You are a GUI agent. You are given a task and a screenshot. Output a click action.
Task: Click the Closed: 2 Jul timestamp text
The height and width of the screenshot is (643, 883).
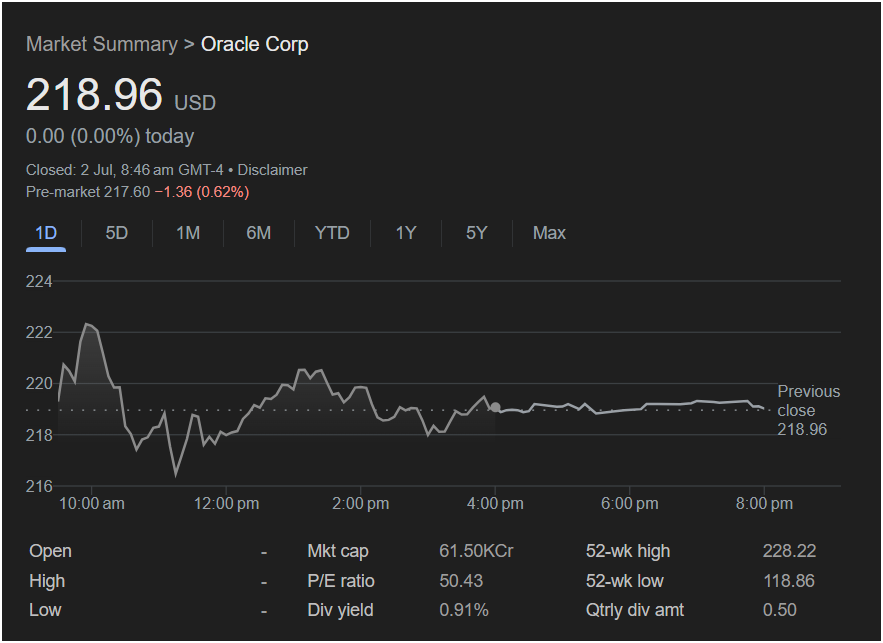(x=124, y=170)
